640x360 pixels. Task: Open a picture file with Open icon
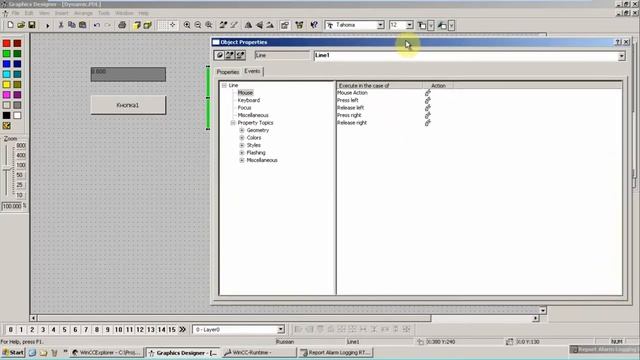coord(21,25)
